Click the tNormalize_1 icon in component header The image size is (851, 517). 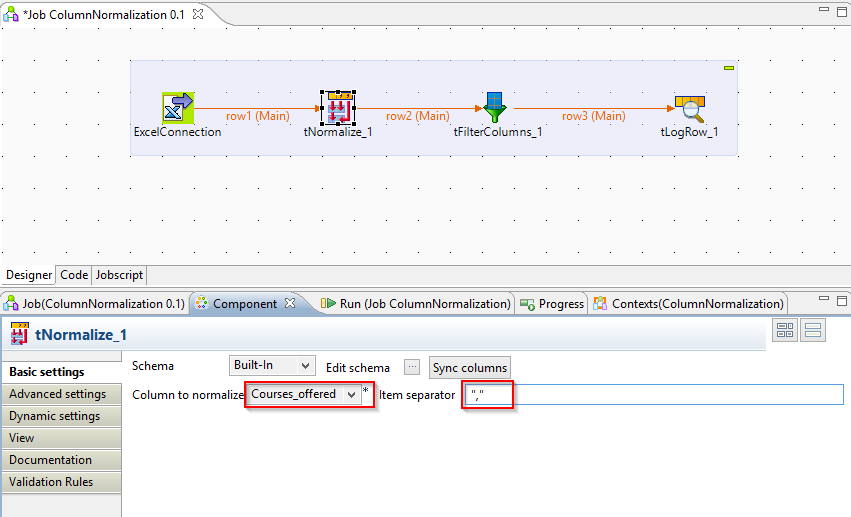coord(20,334)
